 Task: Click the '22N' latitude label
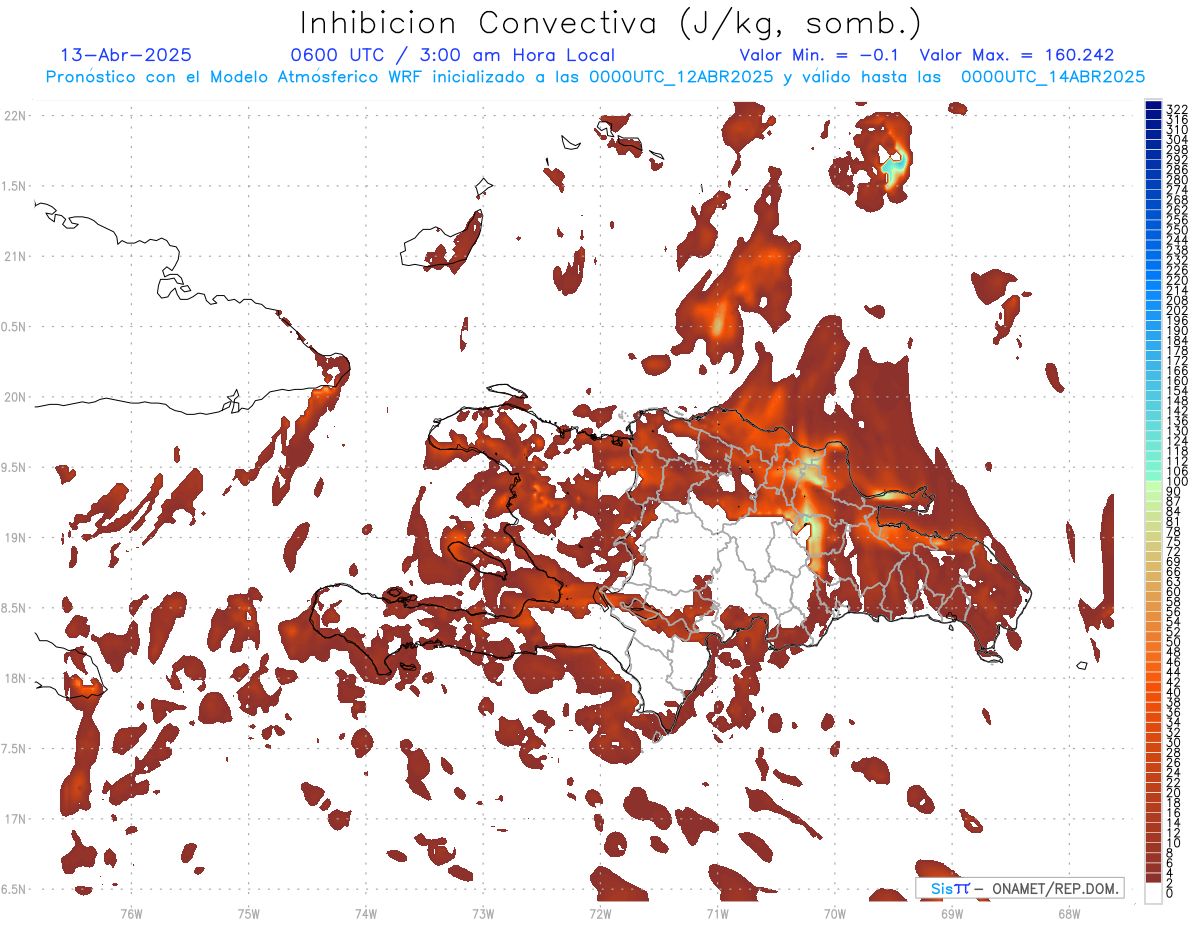(x=15, y=116)
